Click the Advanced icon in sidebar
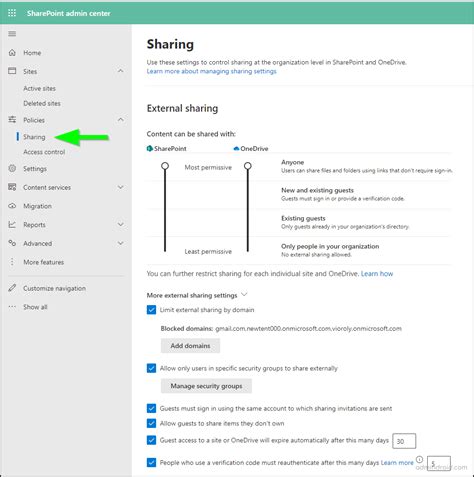Viewport: 474px width, 477px height. tap(12, 243)
